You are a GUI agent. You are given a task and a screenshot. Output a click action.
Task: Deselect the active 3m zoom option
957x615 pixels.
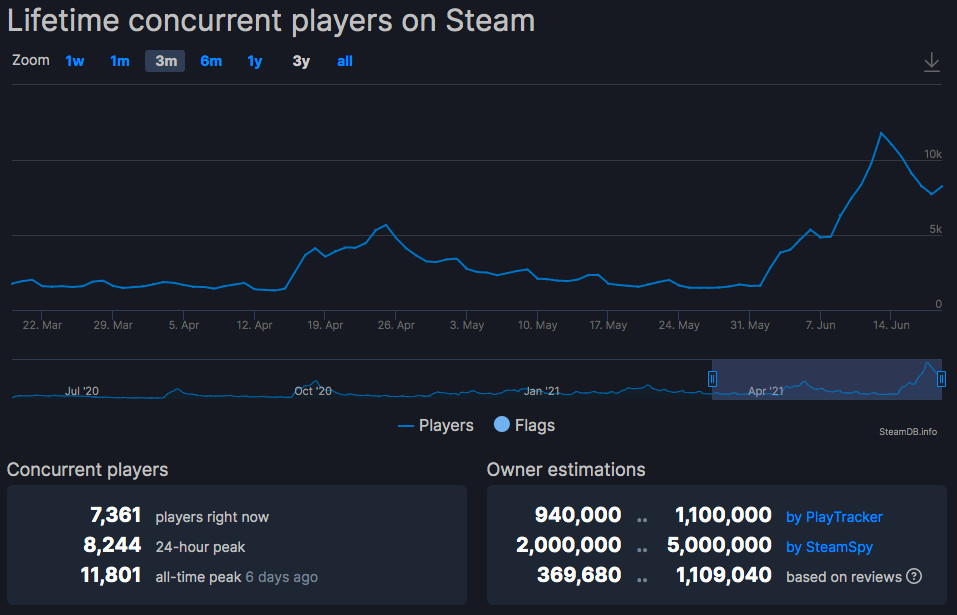[x=164, y=61]
